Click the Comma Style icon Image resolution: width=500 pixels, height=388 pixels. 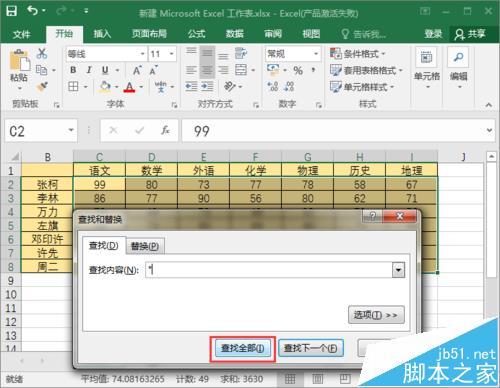[313, 70]
